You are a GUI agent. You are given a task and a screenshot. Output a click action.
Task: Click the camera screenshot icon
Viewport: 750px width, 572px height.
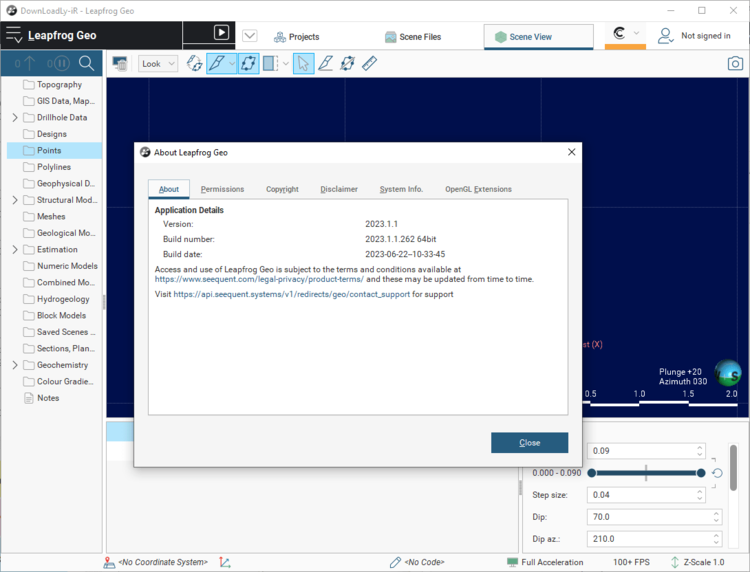[x=735, y=63]
